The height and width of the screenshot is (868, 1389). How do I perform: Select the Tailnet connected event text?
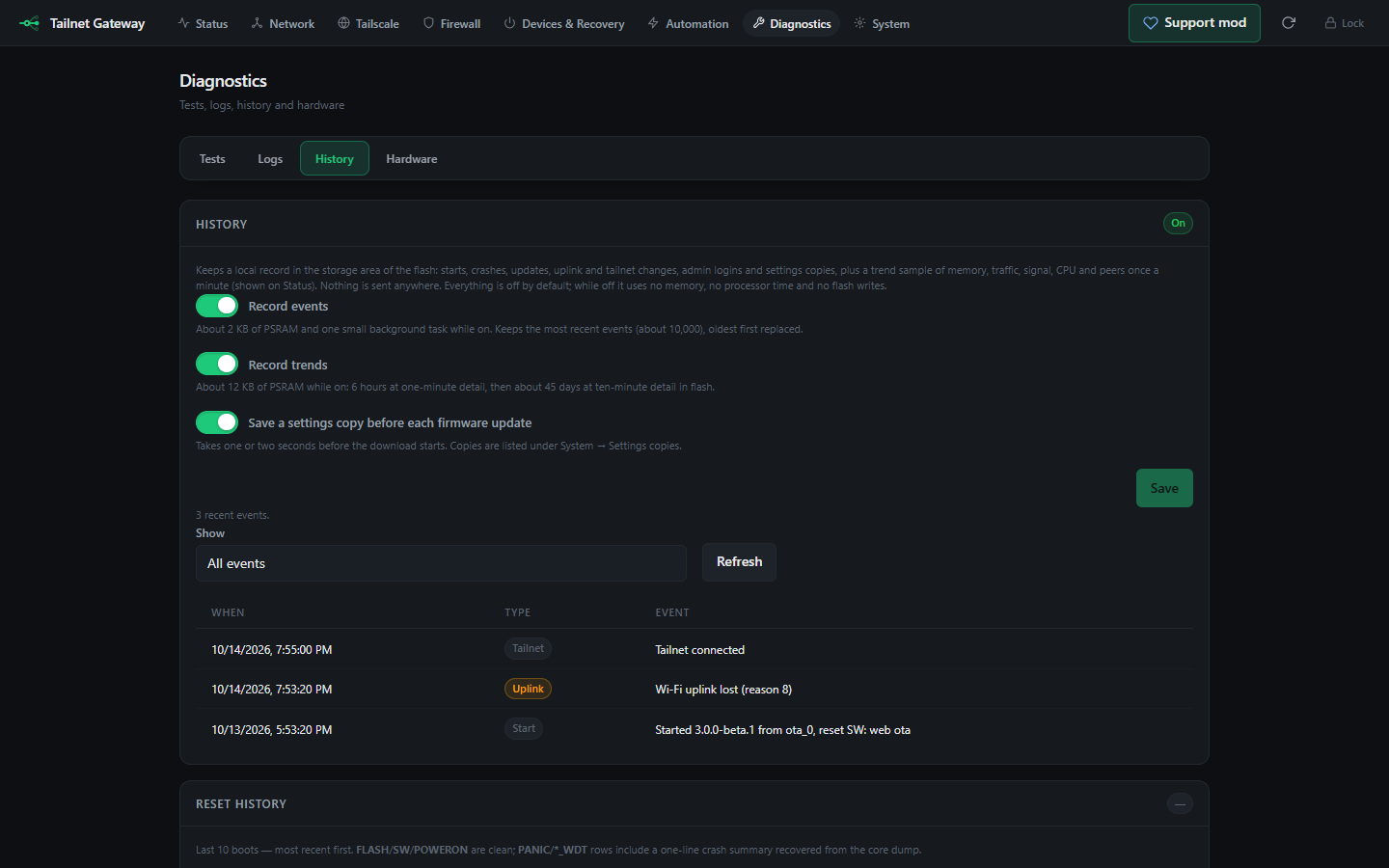[699, 650]
